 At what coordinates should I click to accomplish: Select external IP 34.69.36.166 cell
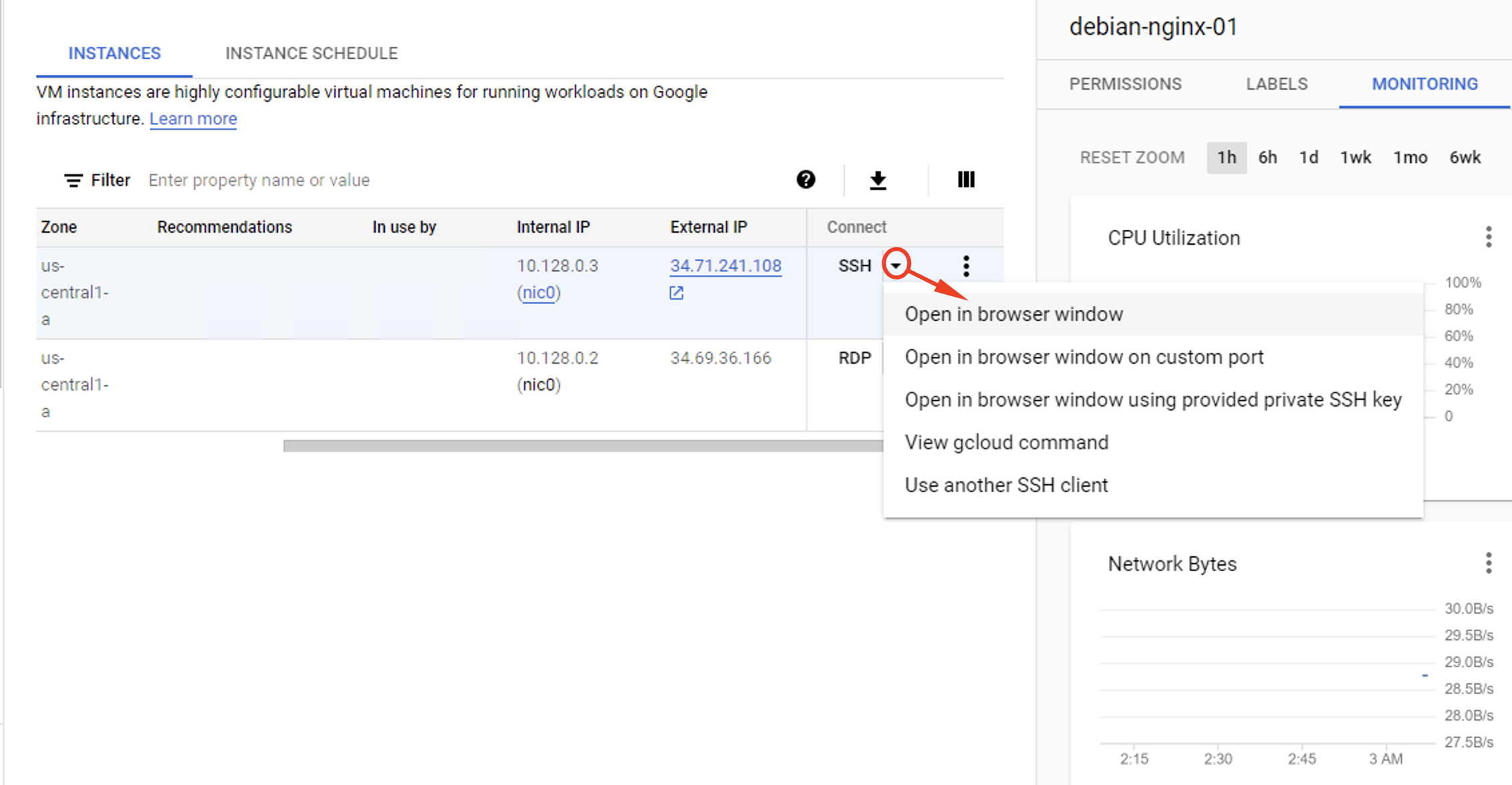(x=721, y=358)
